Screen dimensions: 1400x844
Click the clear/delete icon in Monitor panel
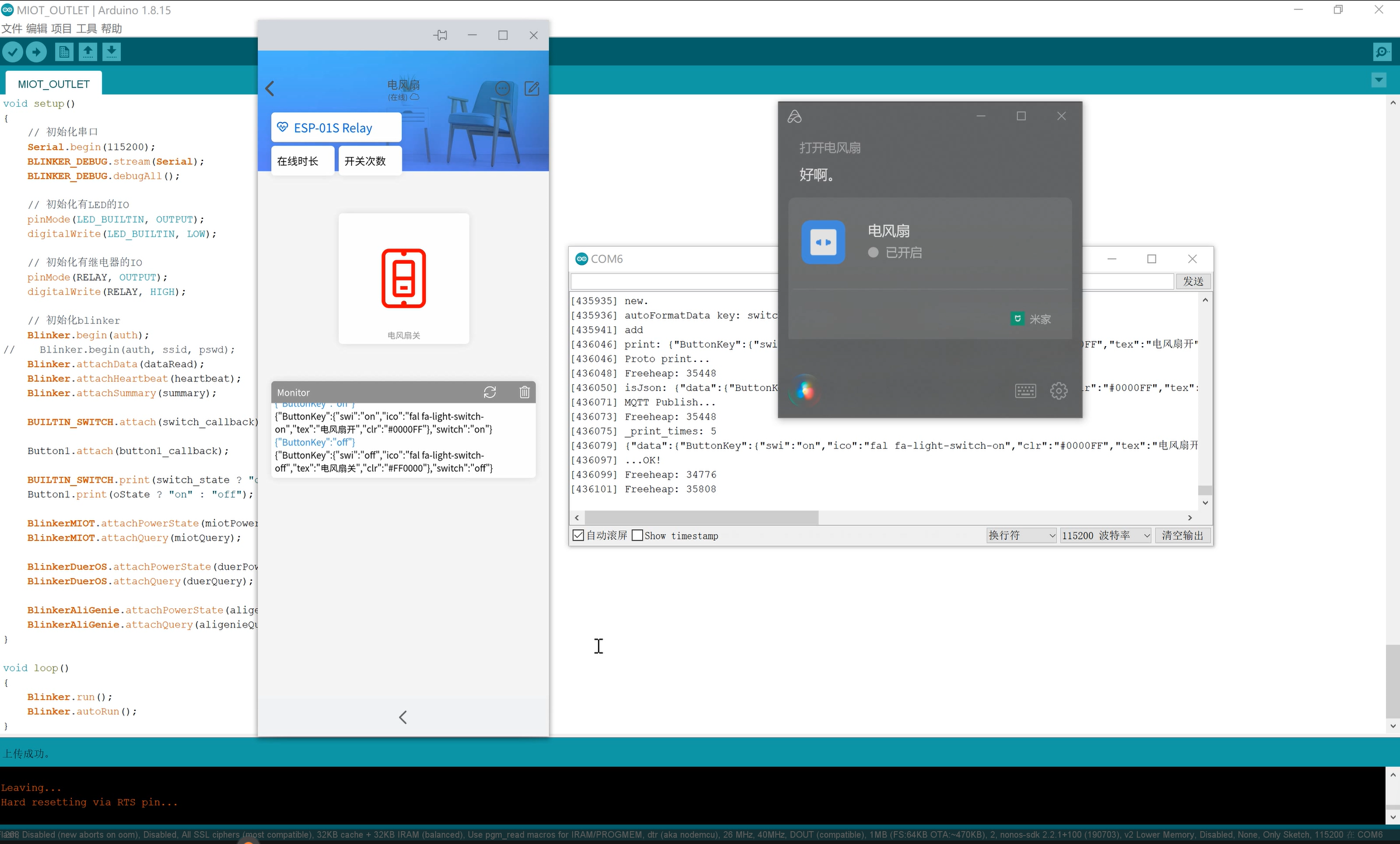coord(523,391)
